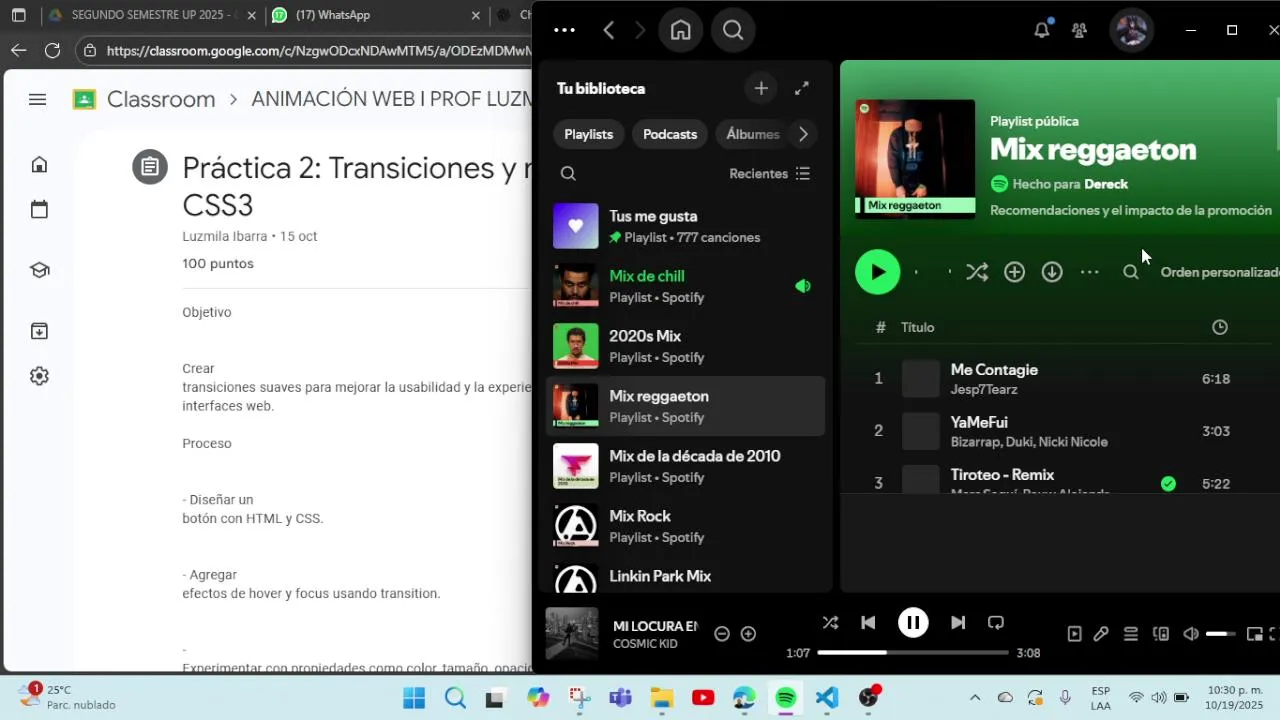
Task: Search within Tu biblioteca
Action: pos(568,174)
